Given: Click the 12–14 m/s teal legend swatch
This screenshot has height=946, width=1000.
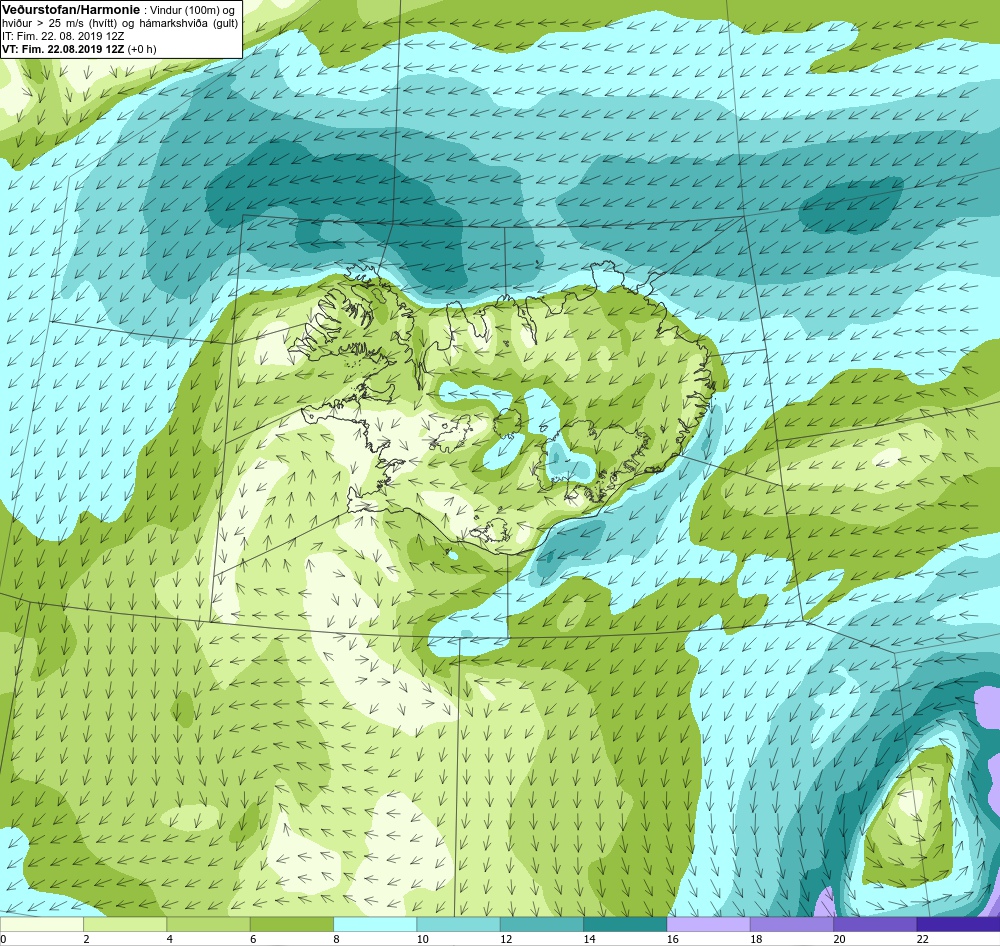Looking at the screenshot, I should click(541, 924).
